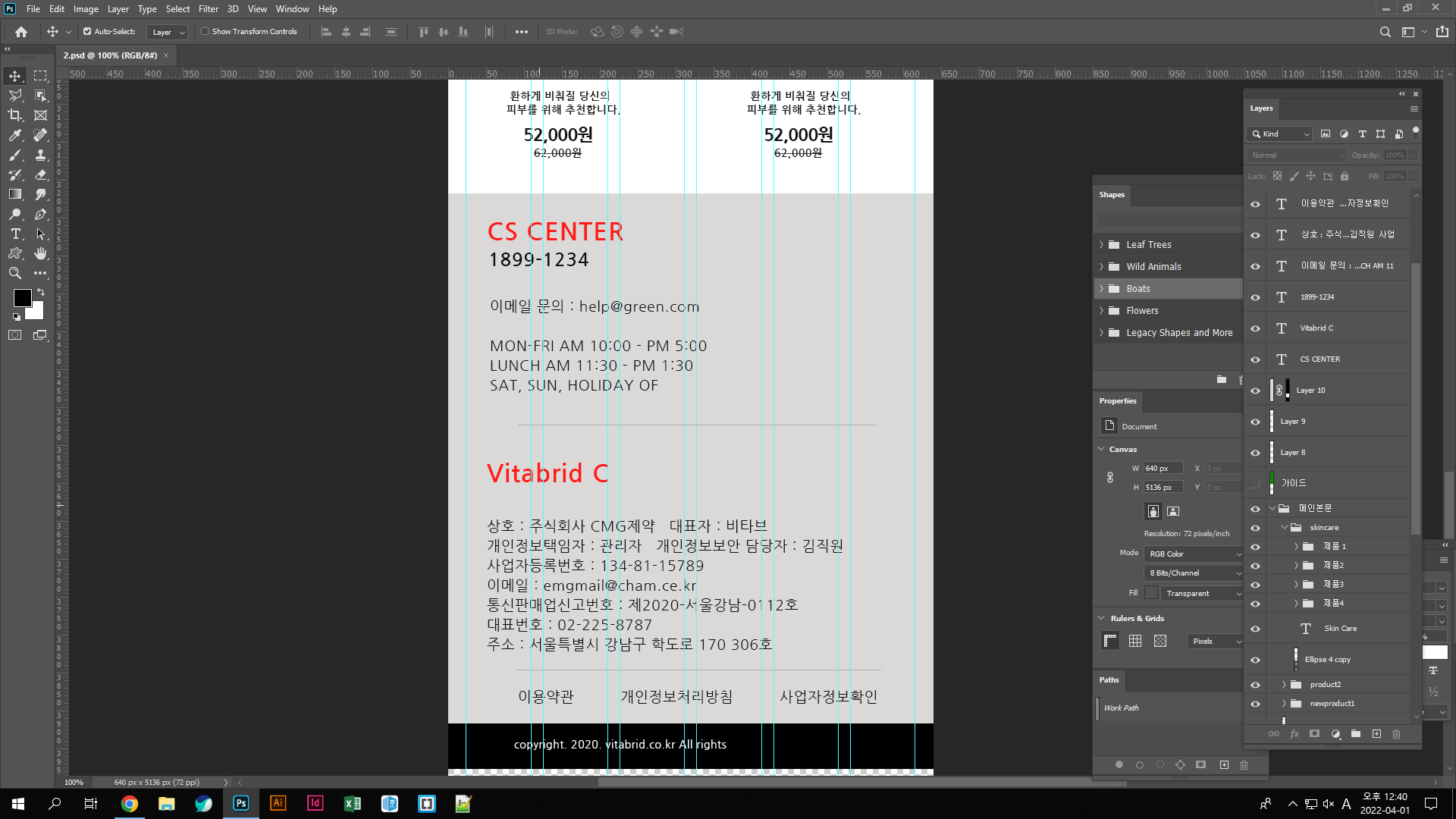Select the Crop tool
The image size is (1456, 819).
(15, 115)
